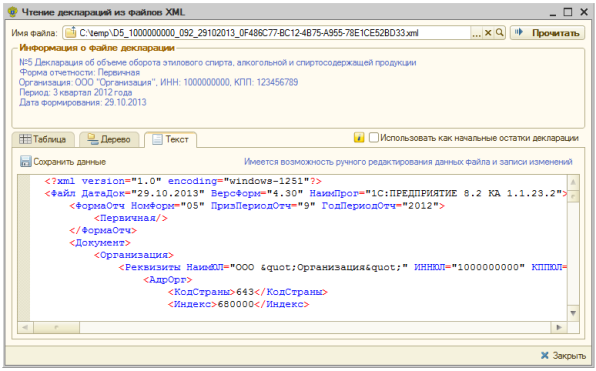The width and height of the screenshot is (596, 371).
Task: Click the xml version declaration line
Action: pyautogui.click(x=183, y=181)
